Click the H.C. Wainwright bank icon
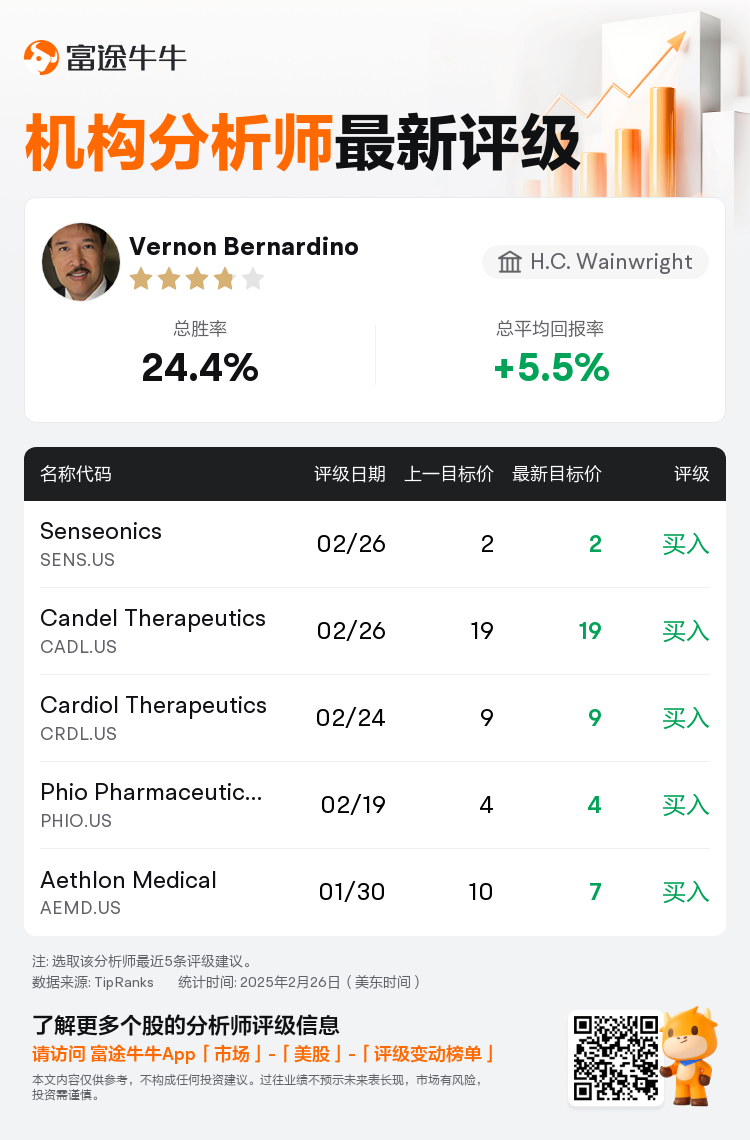This screenshot has width=750, height=1140. (x=509, y=262)
